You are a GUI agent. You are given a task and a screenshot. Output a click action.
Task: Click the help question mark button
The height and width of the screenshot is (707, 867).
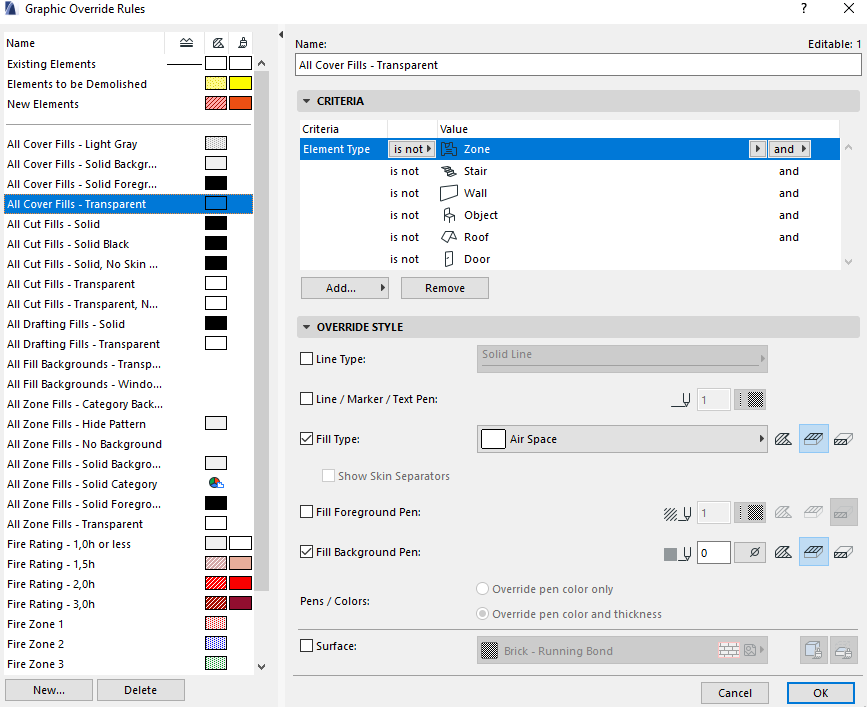[803, 8]
